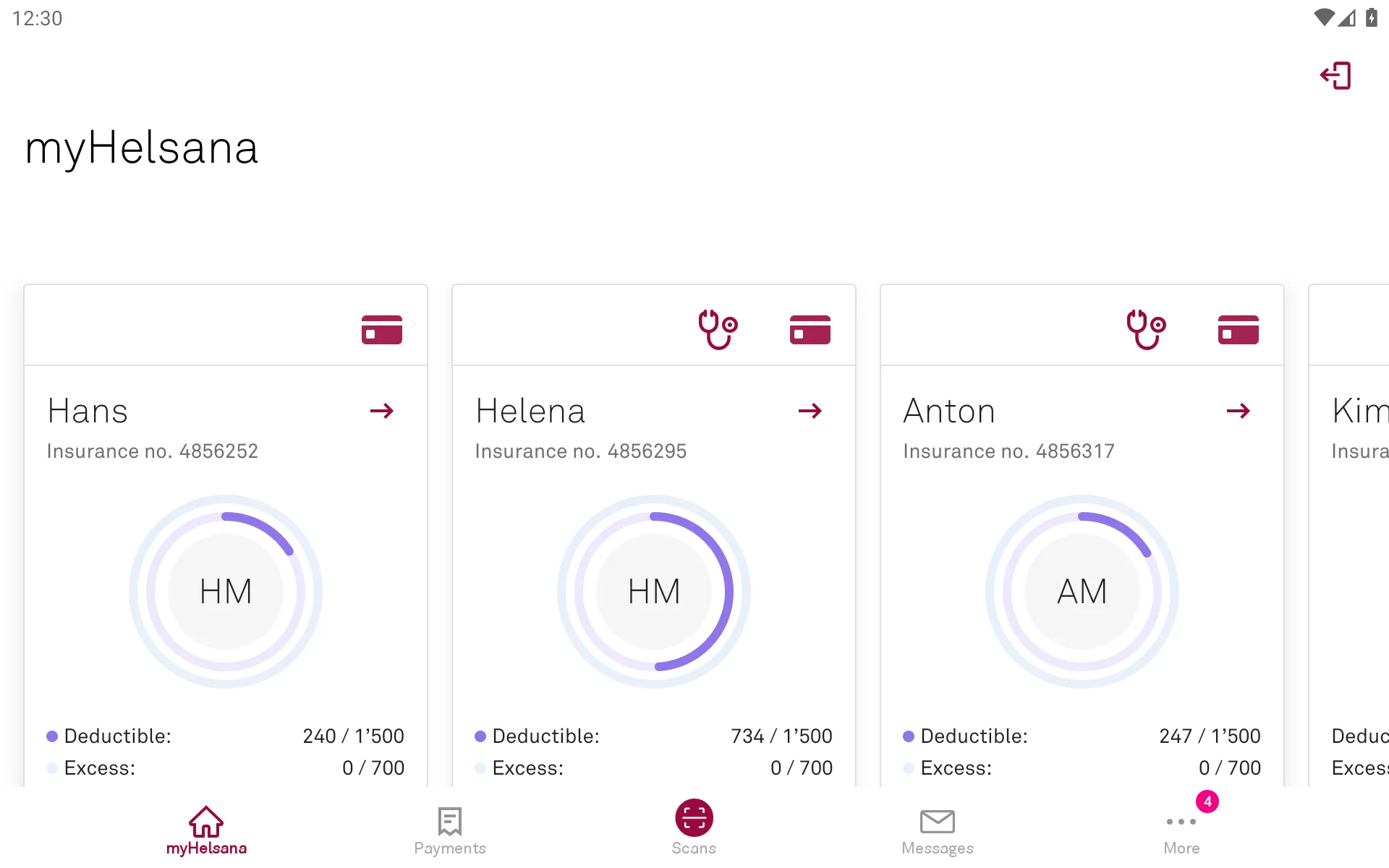Tap Insurance no. 4856295
This screenshot has width=1389, height=868.
(x=580, y=451)
